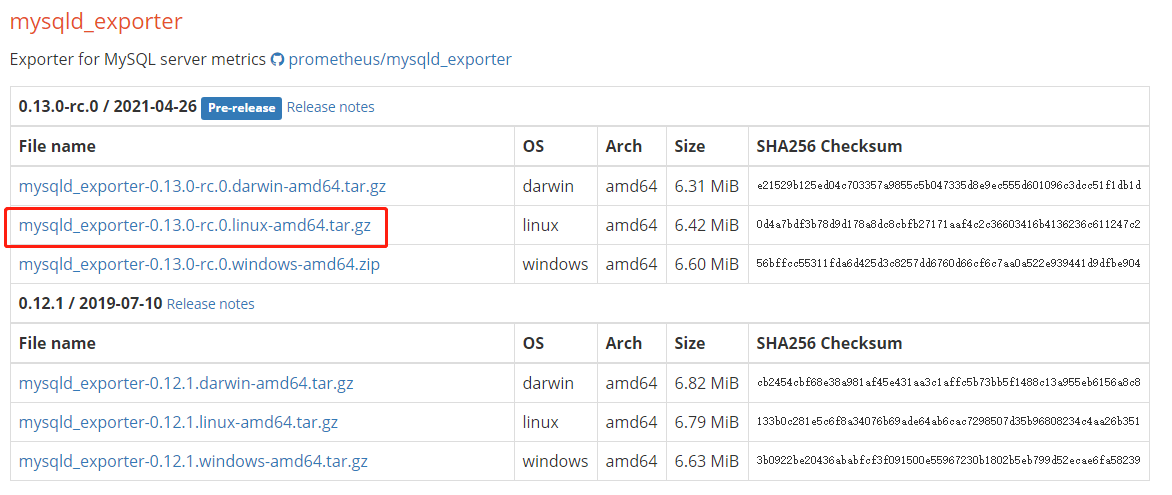Click the SHA256 checksum starting with e21529b1
Viewport: 1172px width, 495px height.
coord(949,186)
